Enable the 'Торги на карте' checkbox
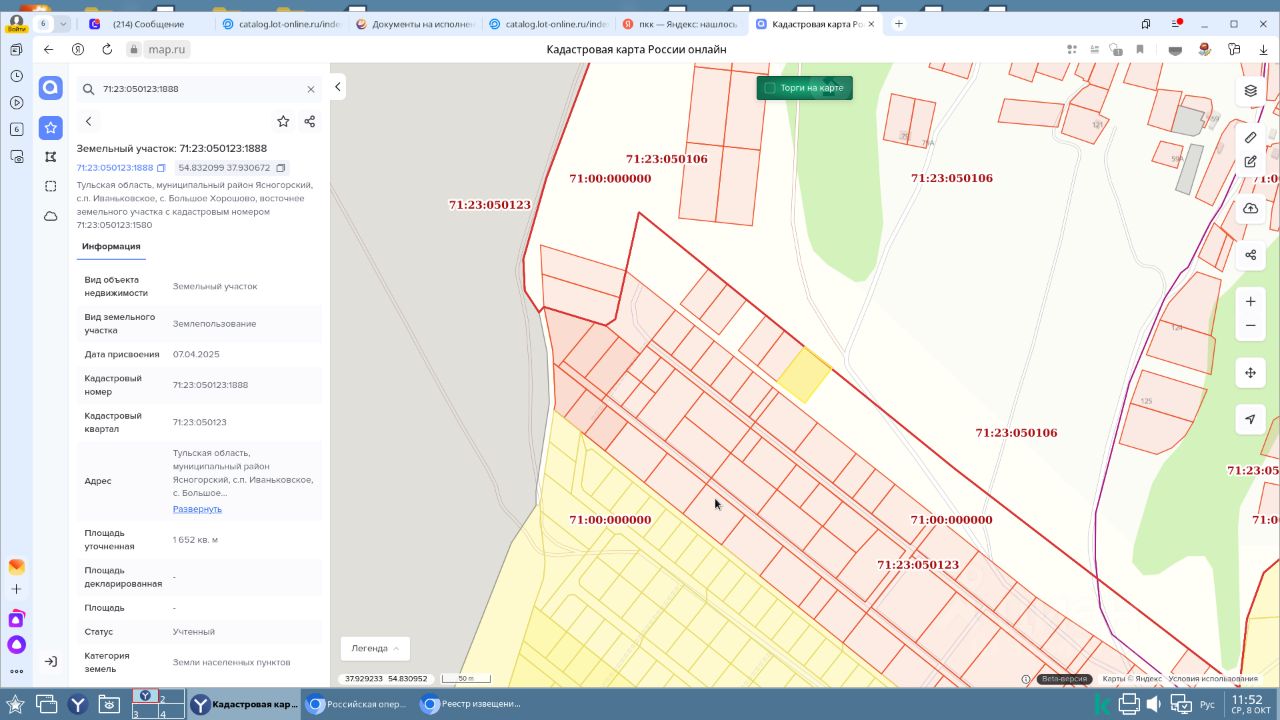Viewport: 1280px width, 720px height. coord(770,88)
